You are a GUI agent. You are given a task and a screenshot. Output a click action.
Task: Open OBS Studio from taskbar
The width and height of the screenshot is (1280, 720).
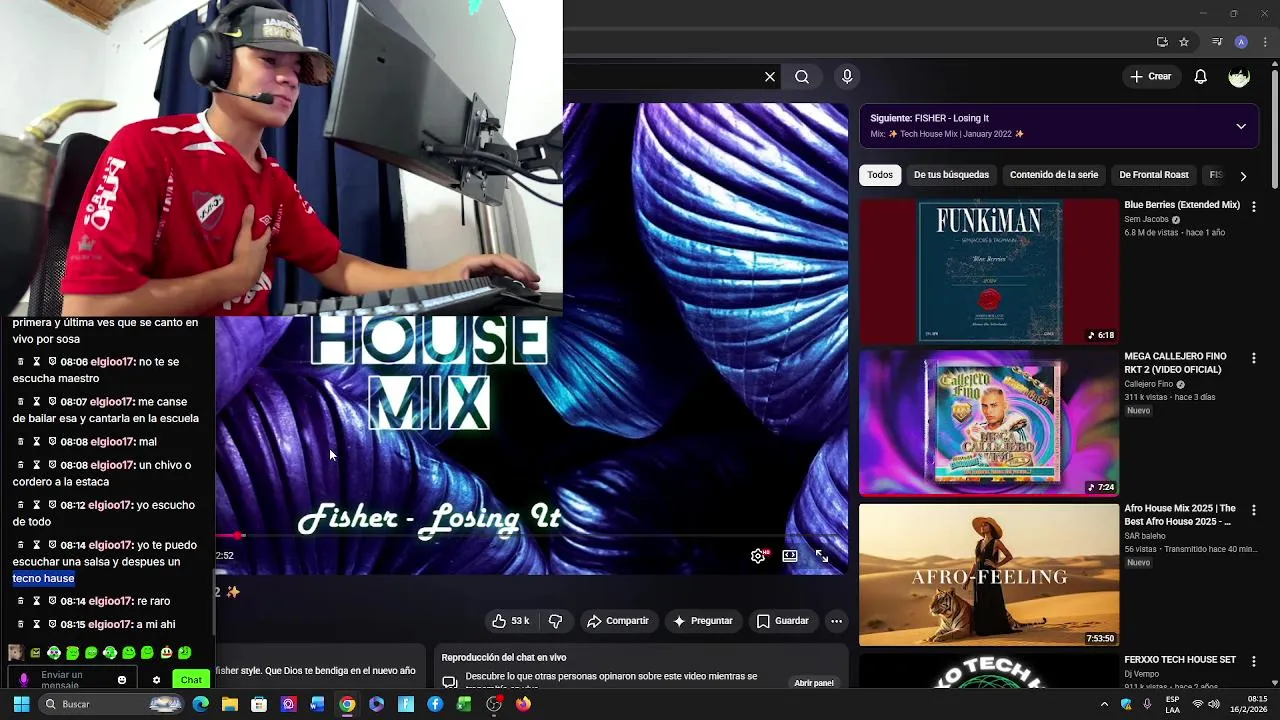494,704
